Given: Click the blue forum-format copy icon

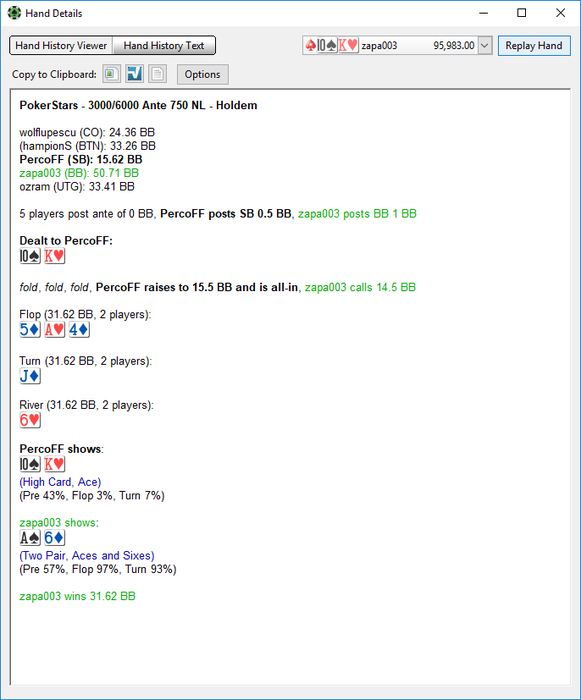Looking at the screenshot, I should pyautogui.click(x=134, y=74).
